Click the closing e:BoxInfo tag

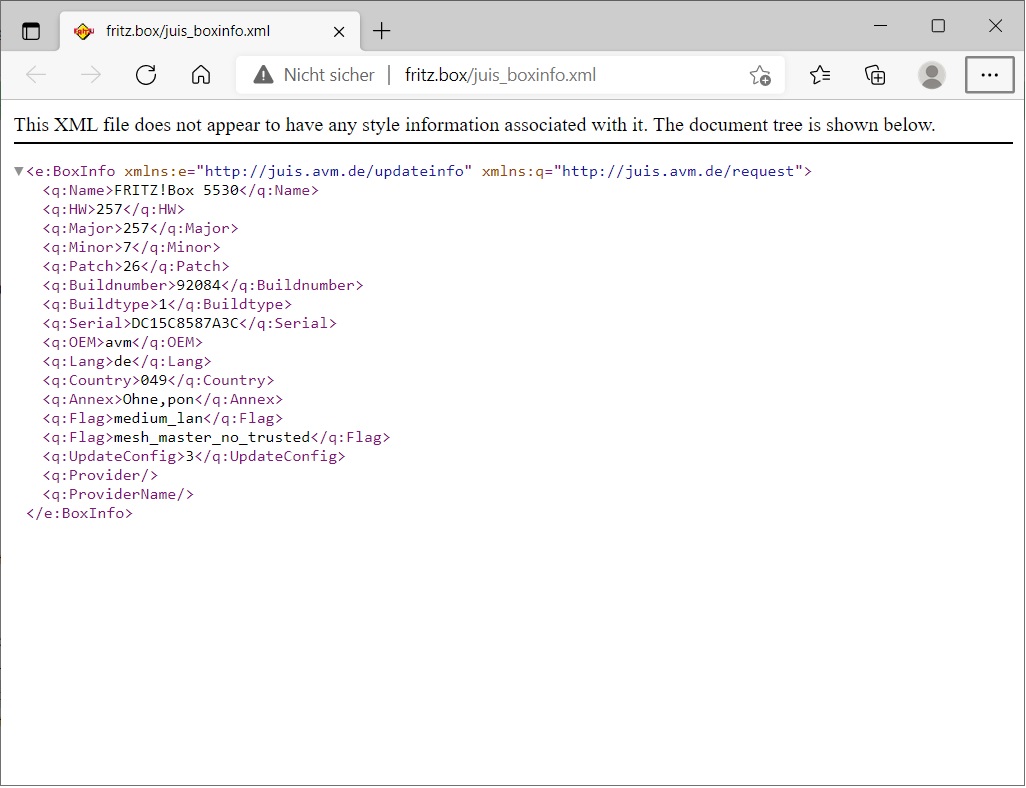pos(80,513)
